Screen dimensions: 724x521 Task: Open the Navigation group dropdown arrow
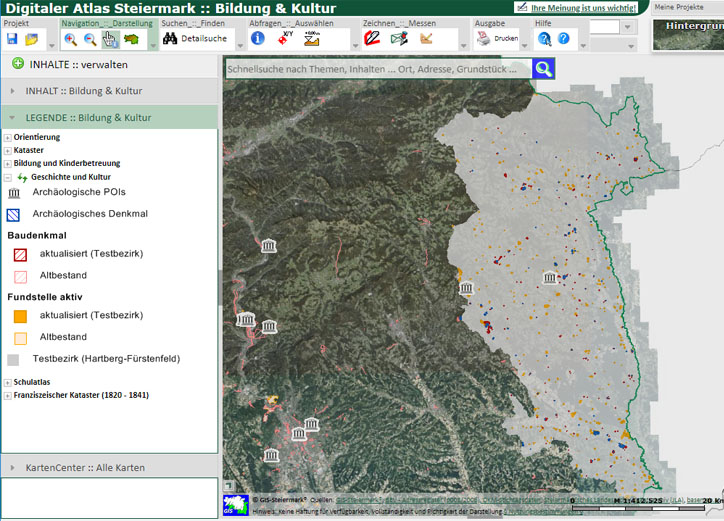point(154,46)
